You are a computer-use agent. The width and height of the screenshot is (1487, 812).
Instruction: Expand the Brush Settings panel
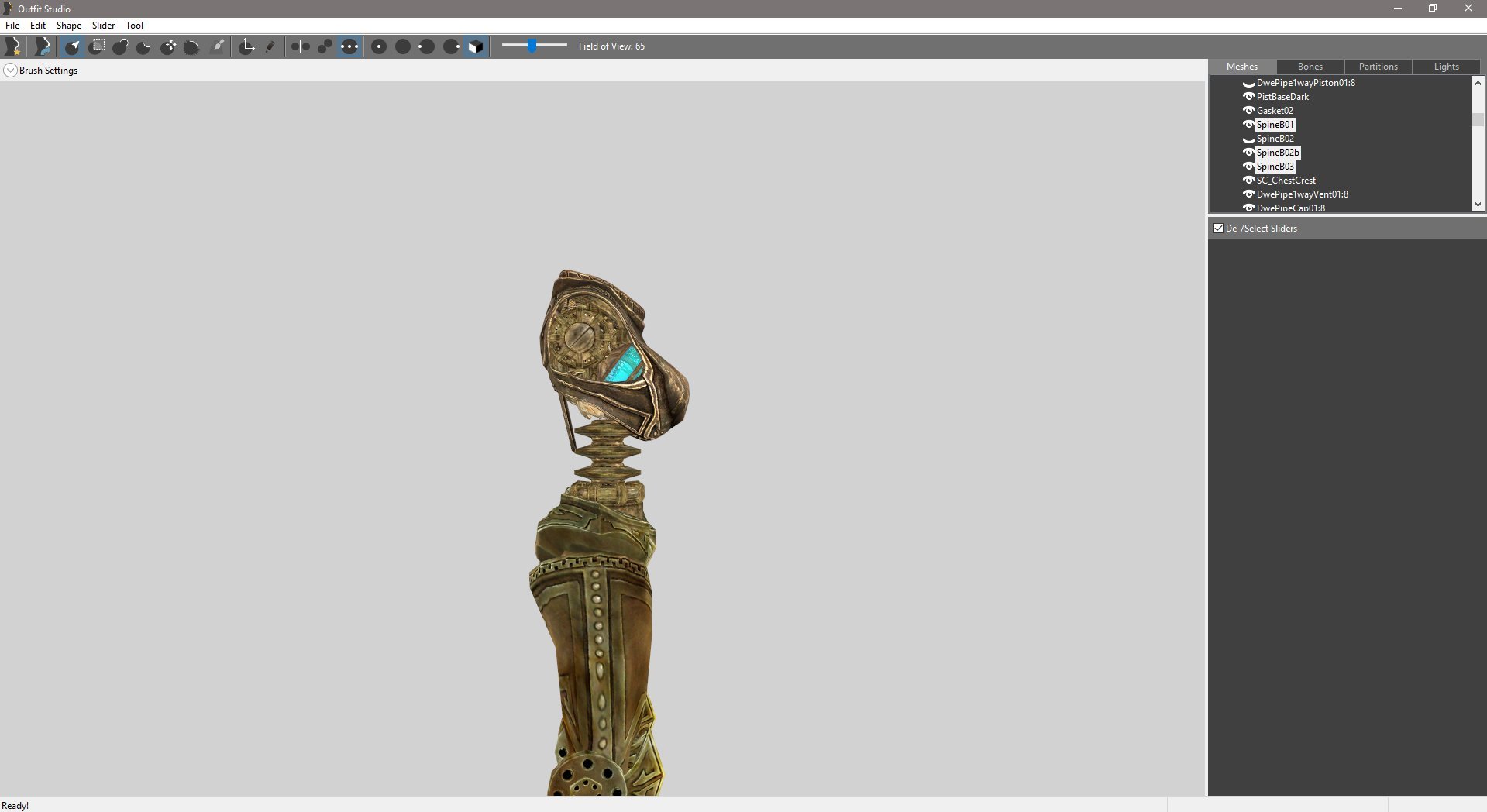(10, 71)
